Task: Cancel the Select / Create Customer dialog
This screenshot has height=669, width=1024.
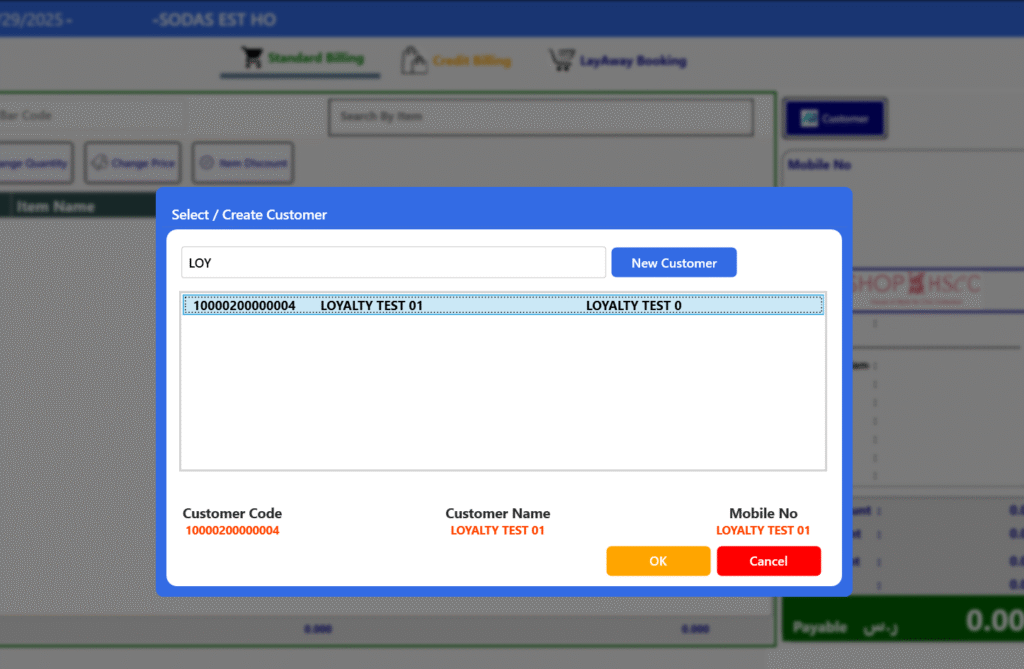Action: pyautogui.click(x=768, y=561)
